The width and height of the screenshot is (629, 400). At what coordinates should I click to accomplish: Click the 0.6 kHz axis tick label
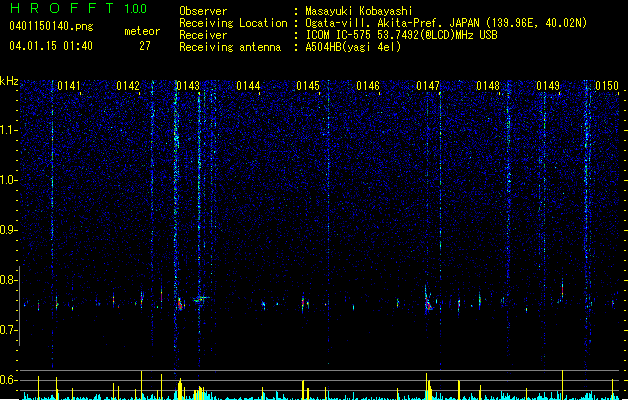coord(9,380)
